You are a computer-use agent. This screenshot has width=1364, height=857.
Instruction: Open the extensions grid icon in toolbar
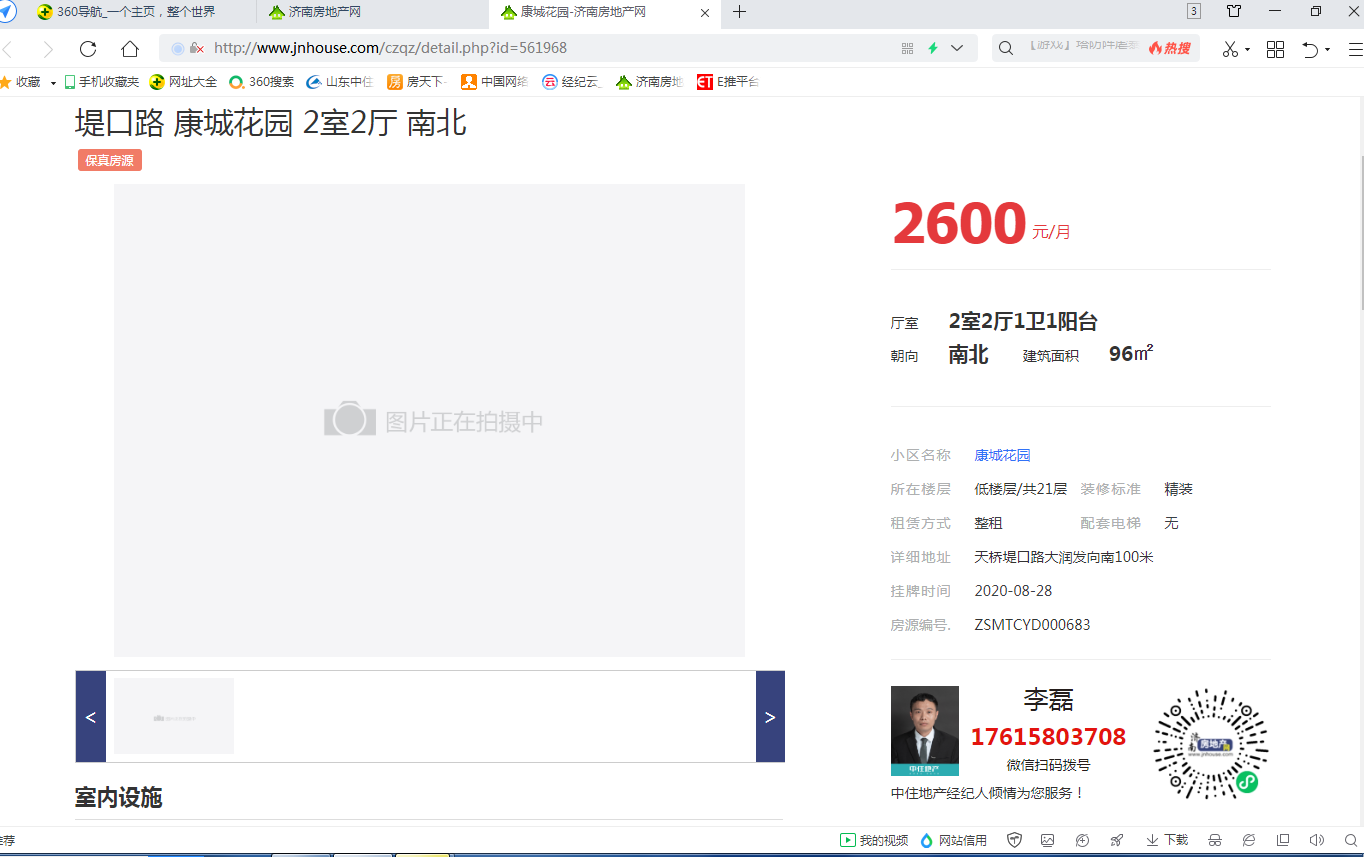(1275, 49)
